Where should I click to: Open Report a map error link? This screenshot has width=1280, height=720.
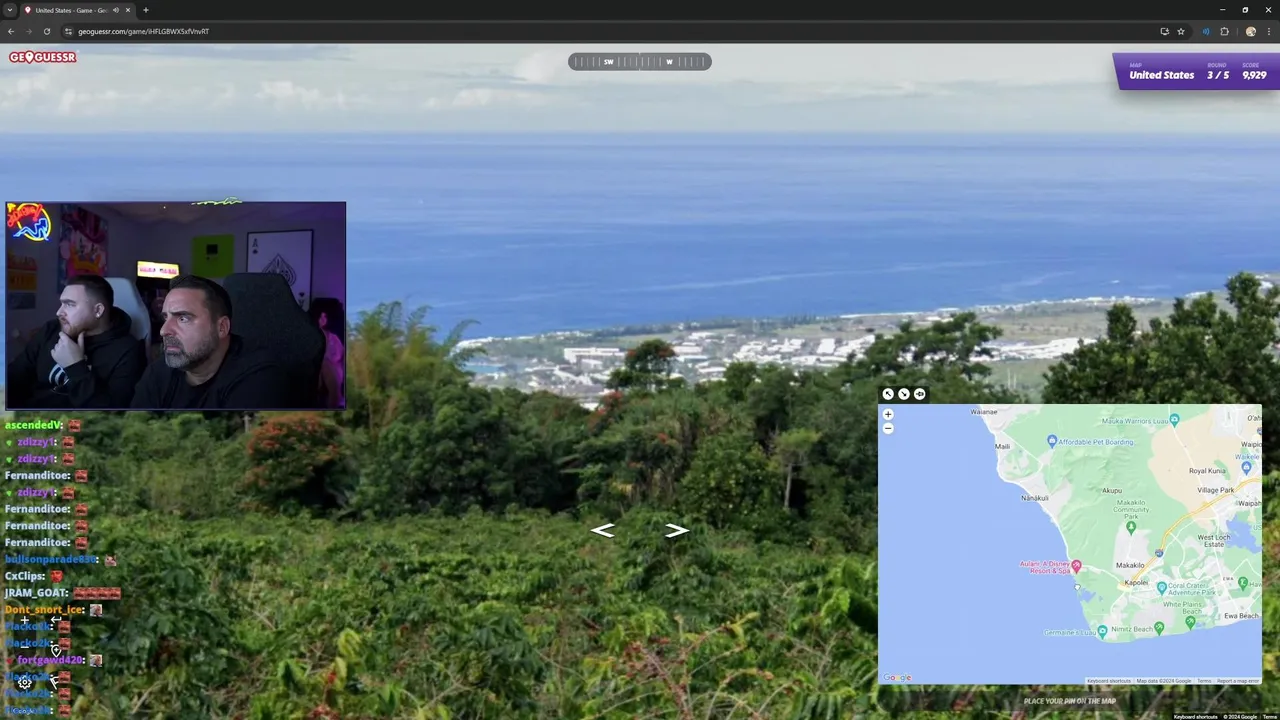click(1238, 681)
